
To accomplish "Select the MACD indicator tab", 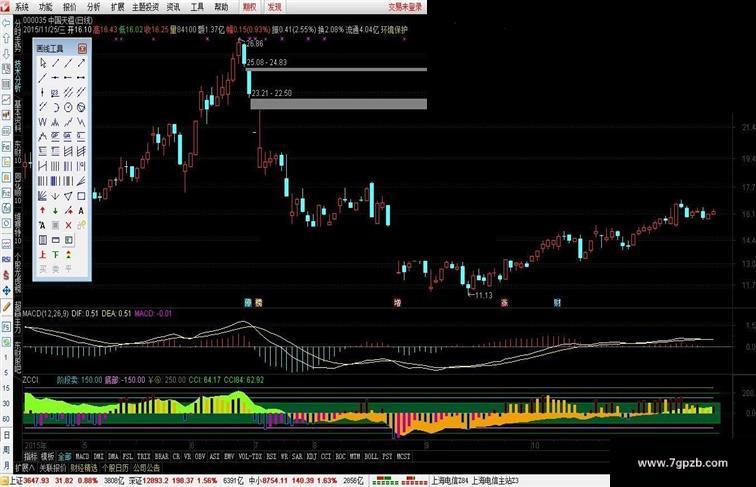I will [82, 456].
